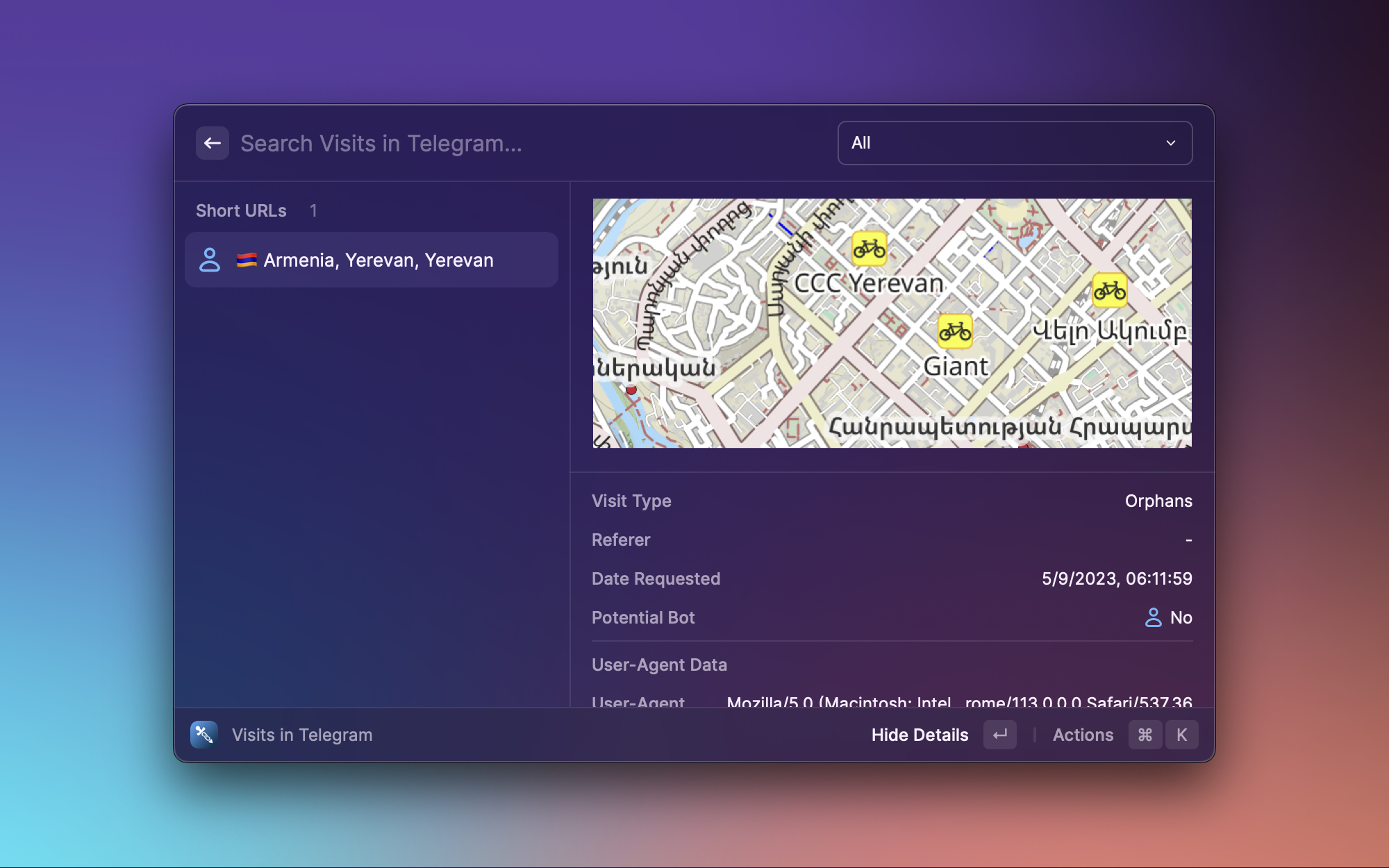Screen dimensions: 1389x868
Task: Click the Visits in Telegram extension icon
Action: (203, 735)
